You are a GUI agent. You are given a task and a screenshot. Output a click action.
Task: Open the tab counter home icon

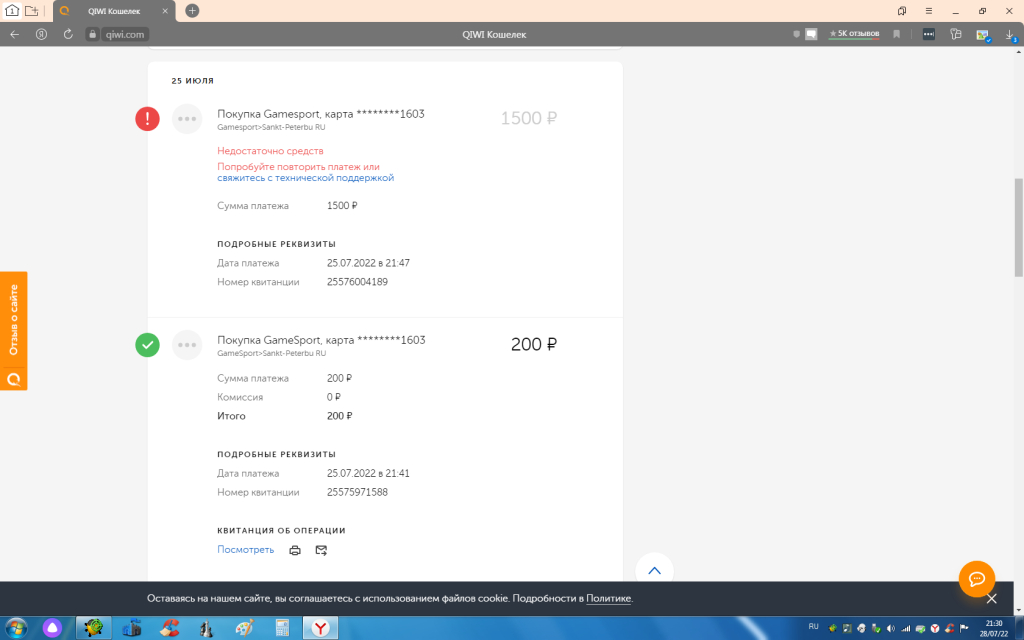click(x=12, y=10)
